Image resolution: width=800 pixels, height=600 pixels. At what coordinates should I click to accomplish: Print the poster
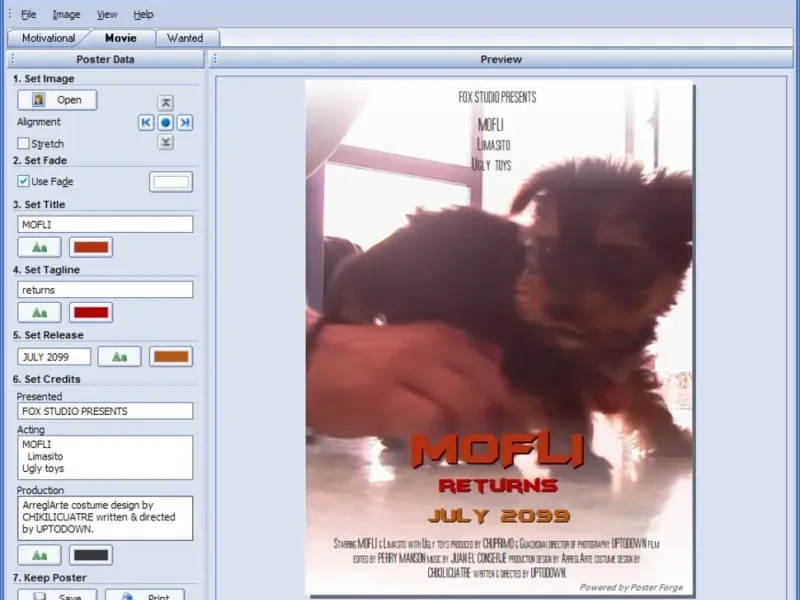coord(145,595)
